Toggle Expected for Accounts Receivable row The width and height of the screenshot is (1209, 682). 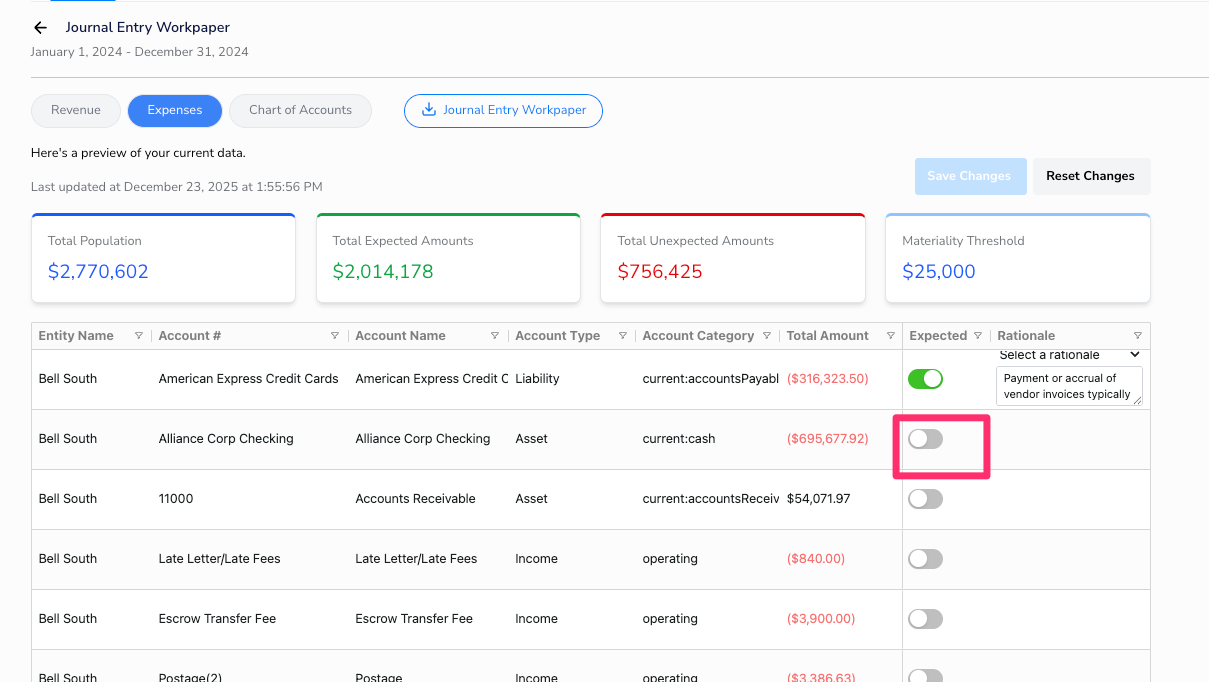925,499
